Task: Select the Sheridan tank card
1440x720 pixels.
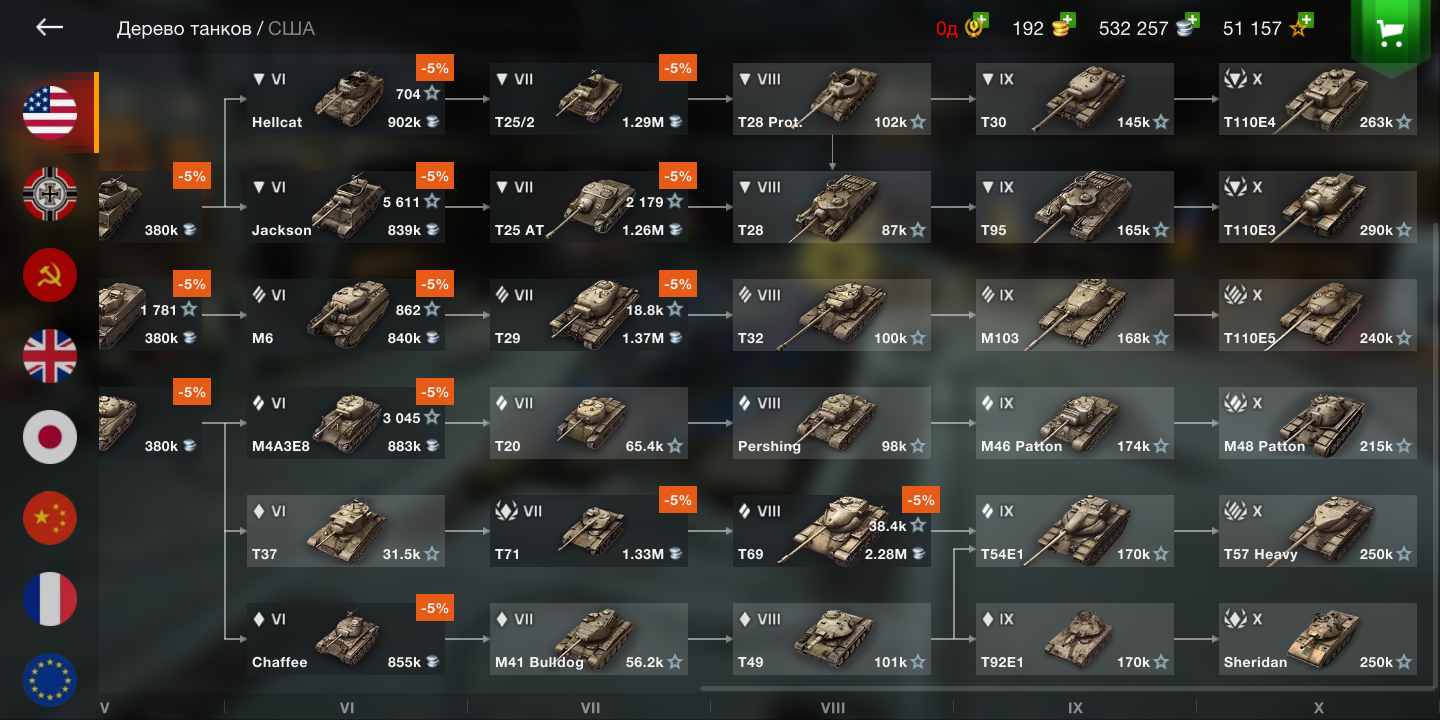Action: coord(1318,639)
